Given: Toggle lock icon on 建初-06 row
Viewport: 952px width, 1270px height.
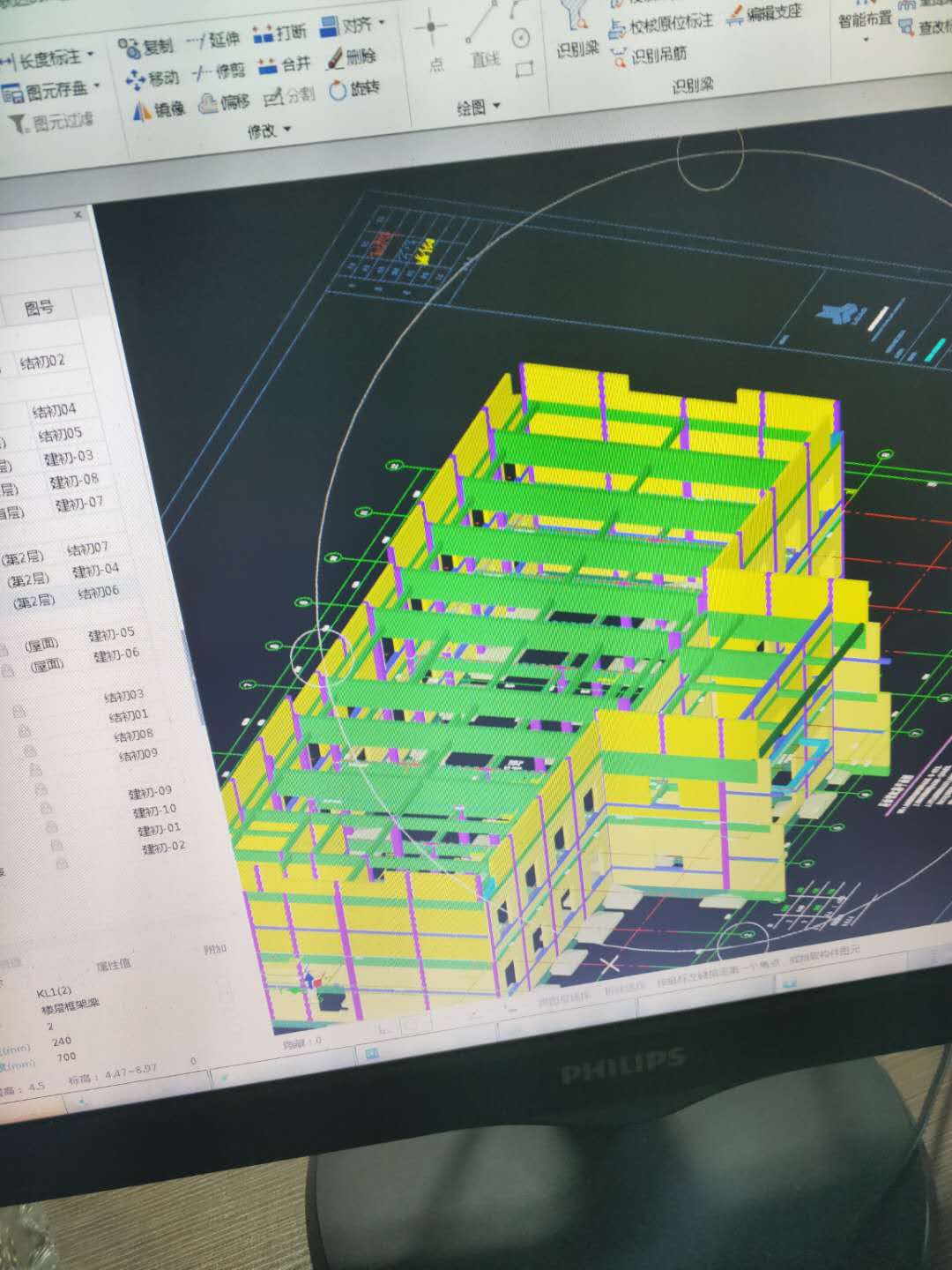Looking at the screenshot, I should [6, 671].
